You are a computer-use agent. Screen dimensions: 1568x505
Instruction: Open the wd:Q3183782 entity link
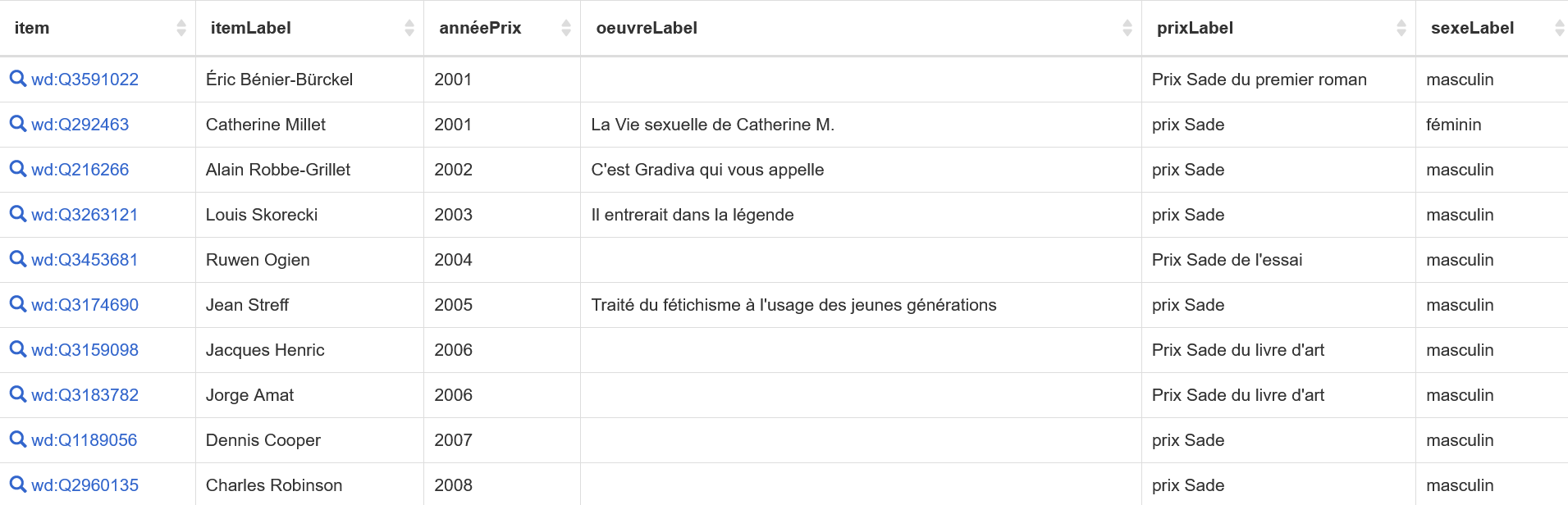(x=85, y=395)
